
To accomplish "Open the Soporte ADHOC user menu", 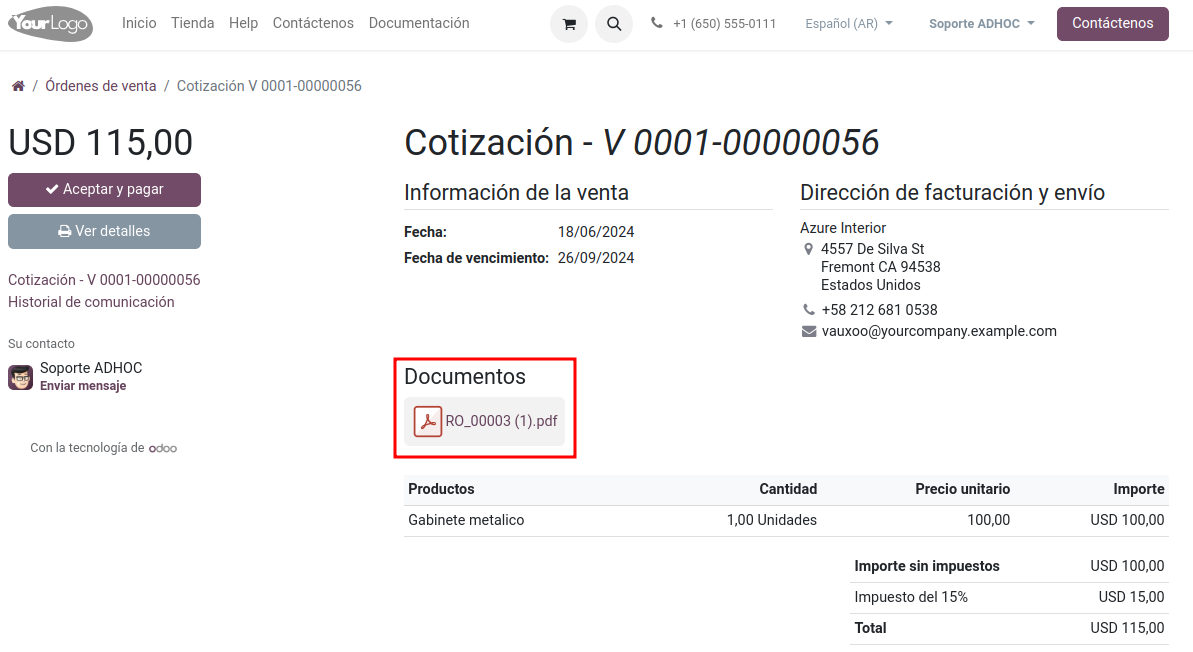I will (x=981, y=24).
